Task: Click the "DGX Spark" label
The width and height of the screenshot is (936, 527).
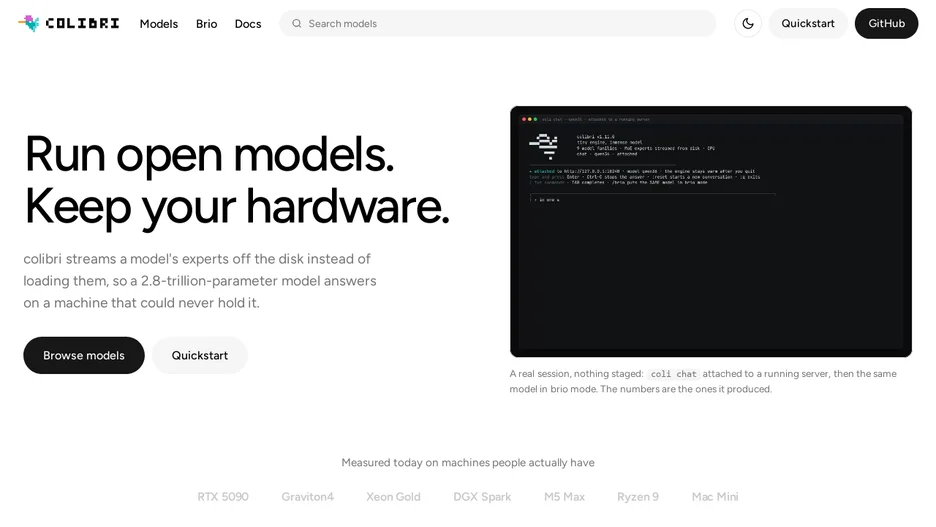Action: (x=482, y=497)
